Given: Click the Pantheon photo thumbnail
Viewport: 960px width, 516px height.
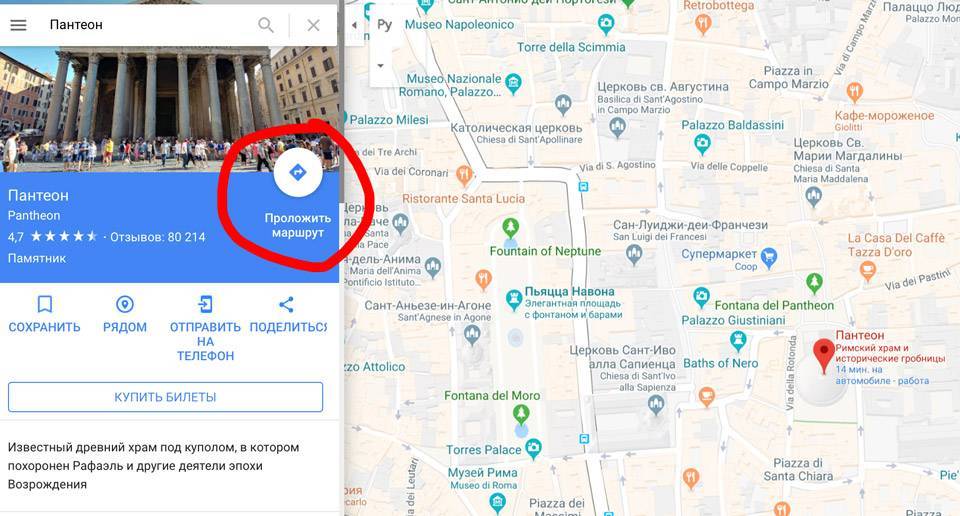Looking at the screenshot, I should pyautogui.click(x=169, y=109).
